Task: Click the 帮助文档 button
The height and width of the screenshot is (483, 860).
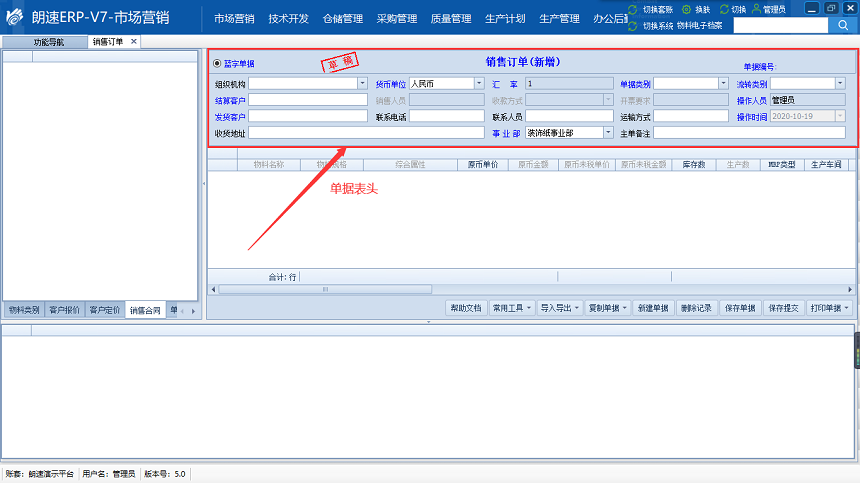Action: (x=466, y=308)
